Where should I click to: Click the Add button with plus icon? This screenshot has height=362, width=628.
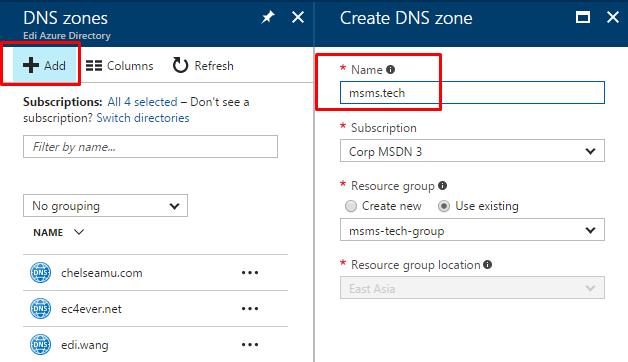point(44,65)
